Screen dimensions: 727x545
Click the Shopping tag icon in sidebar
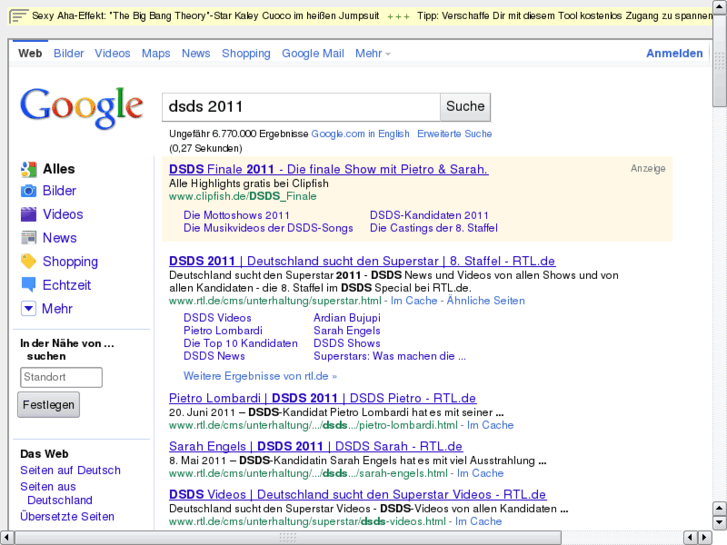[29, 261]
